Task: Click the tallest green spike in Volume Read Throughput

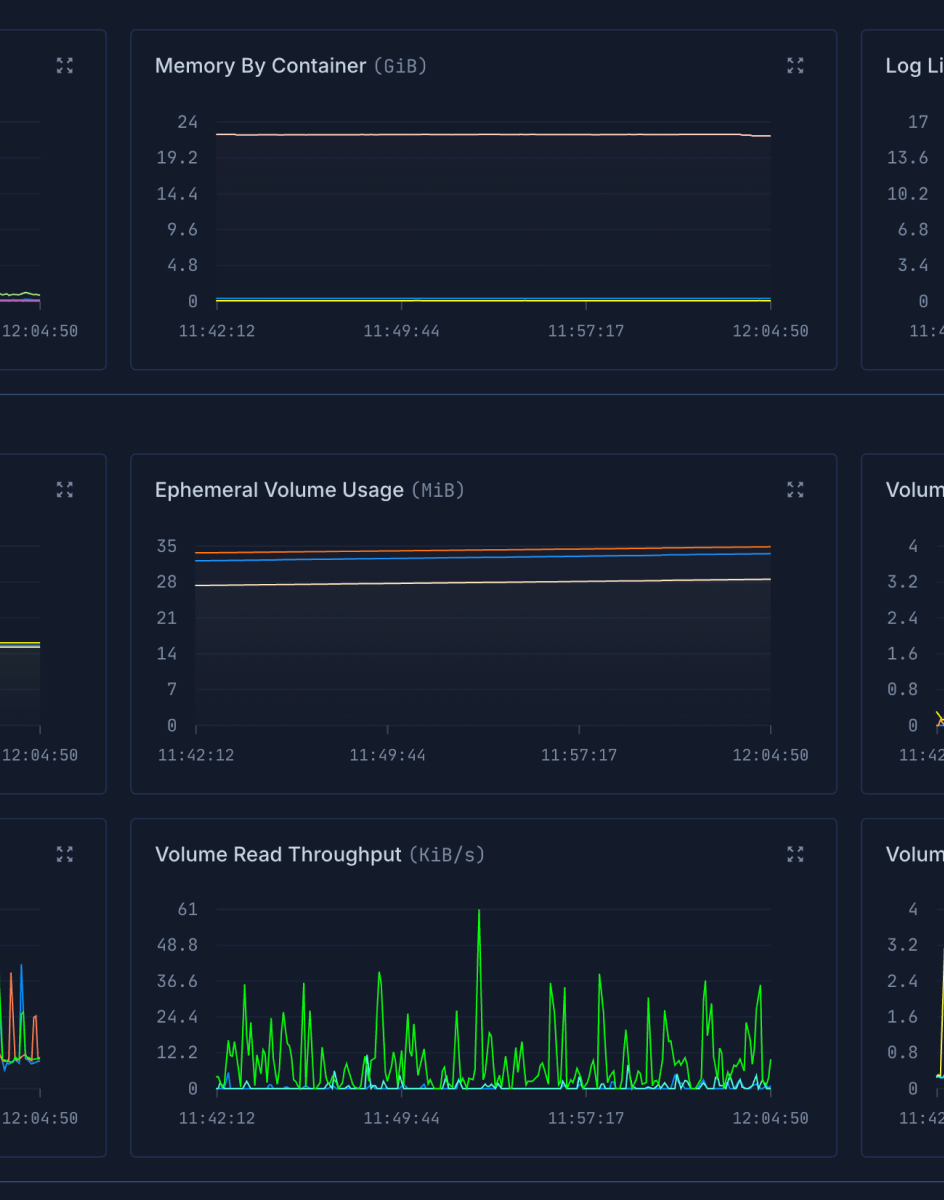Action: point(479,912)
